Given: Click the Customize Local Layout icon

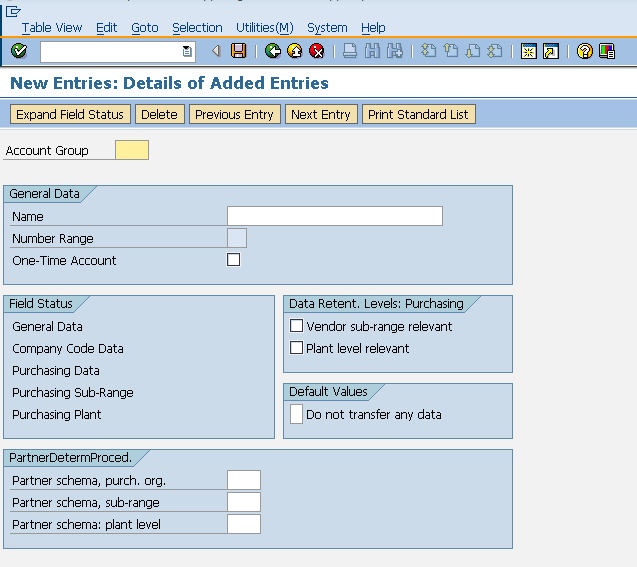Looking at the screenshot, I should [x=607, y=51].
